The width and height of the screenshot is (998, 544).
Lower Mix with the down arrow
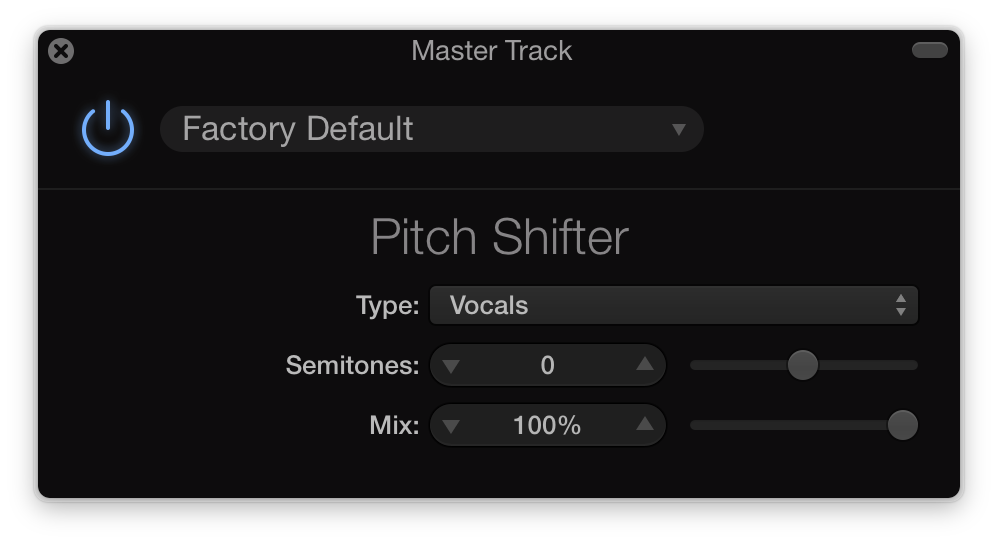click(451, 426)
